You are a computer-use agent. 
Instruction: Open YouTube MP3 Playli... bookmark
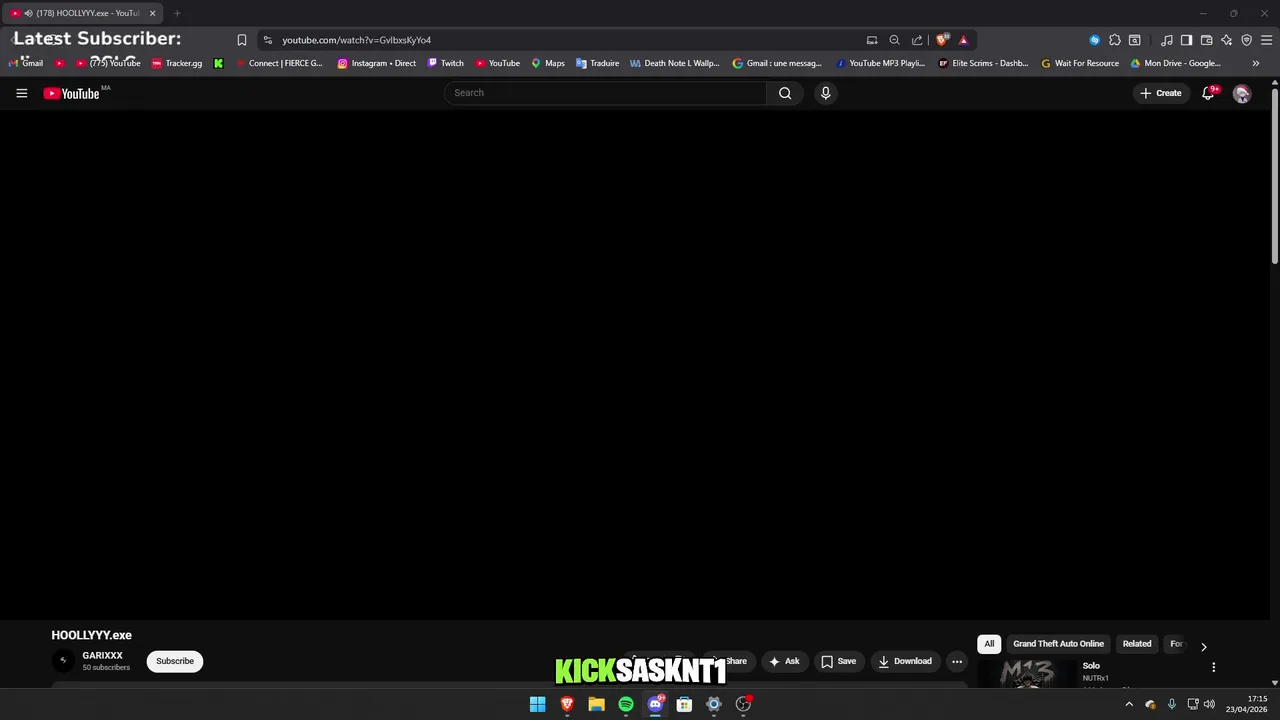880,63
